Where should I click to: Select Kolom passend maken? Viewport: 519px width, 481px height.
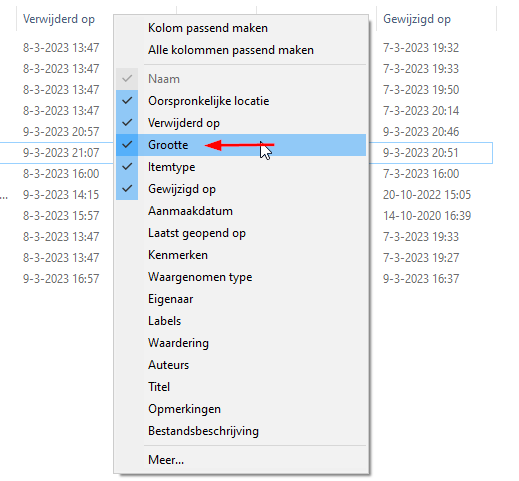pyautogui.click(x=241, y=28)
